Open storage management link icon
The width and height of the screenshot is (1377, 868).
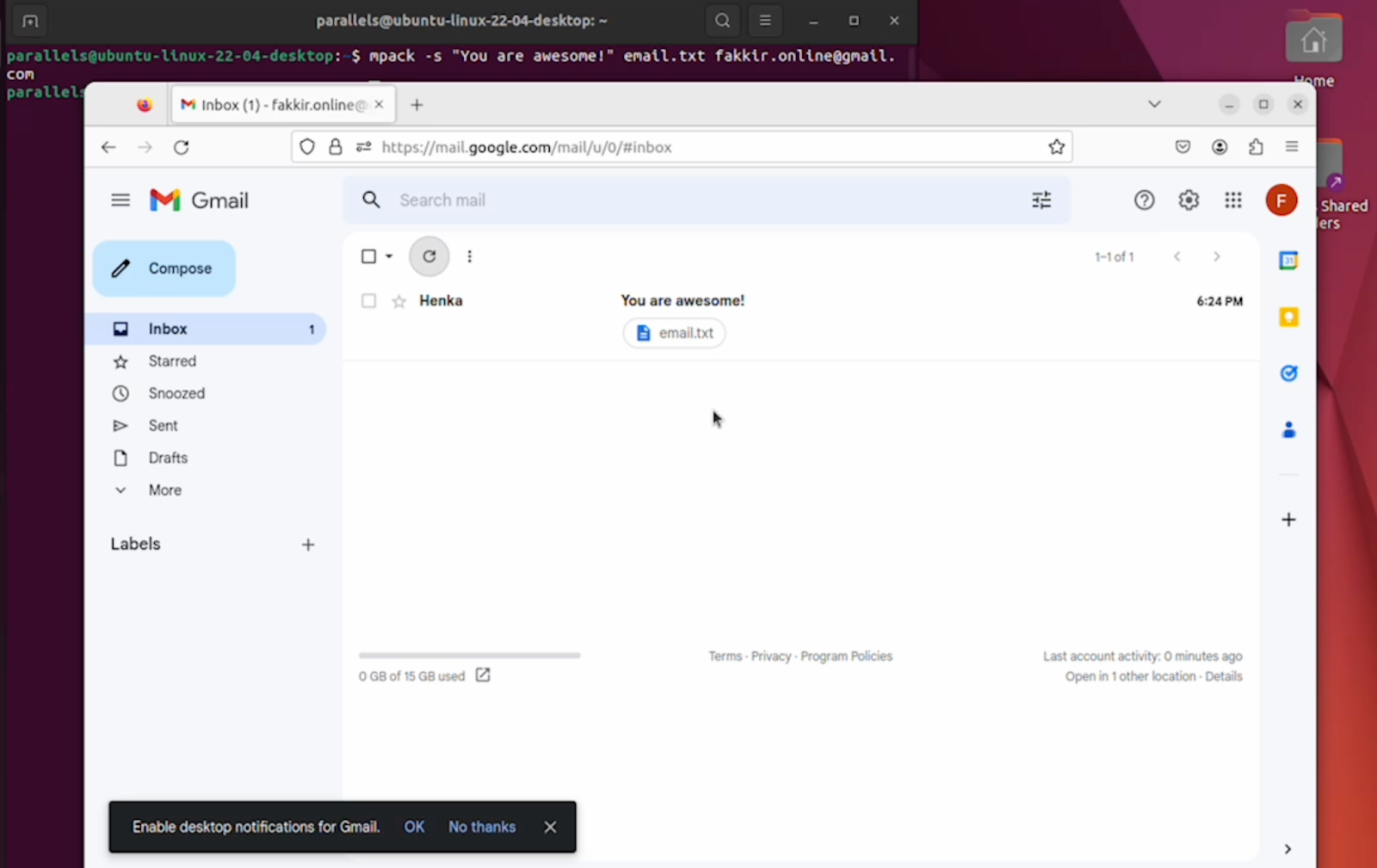click(x=483, y=675)
